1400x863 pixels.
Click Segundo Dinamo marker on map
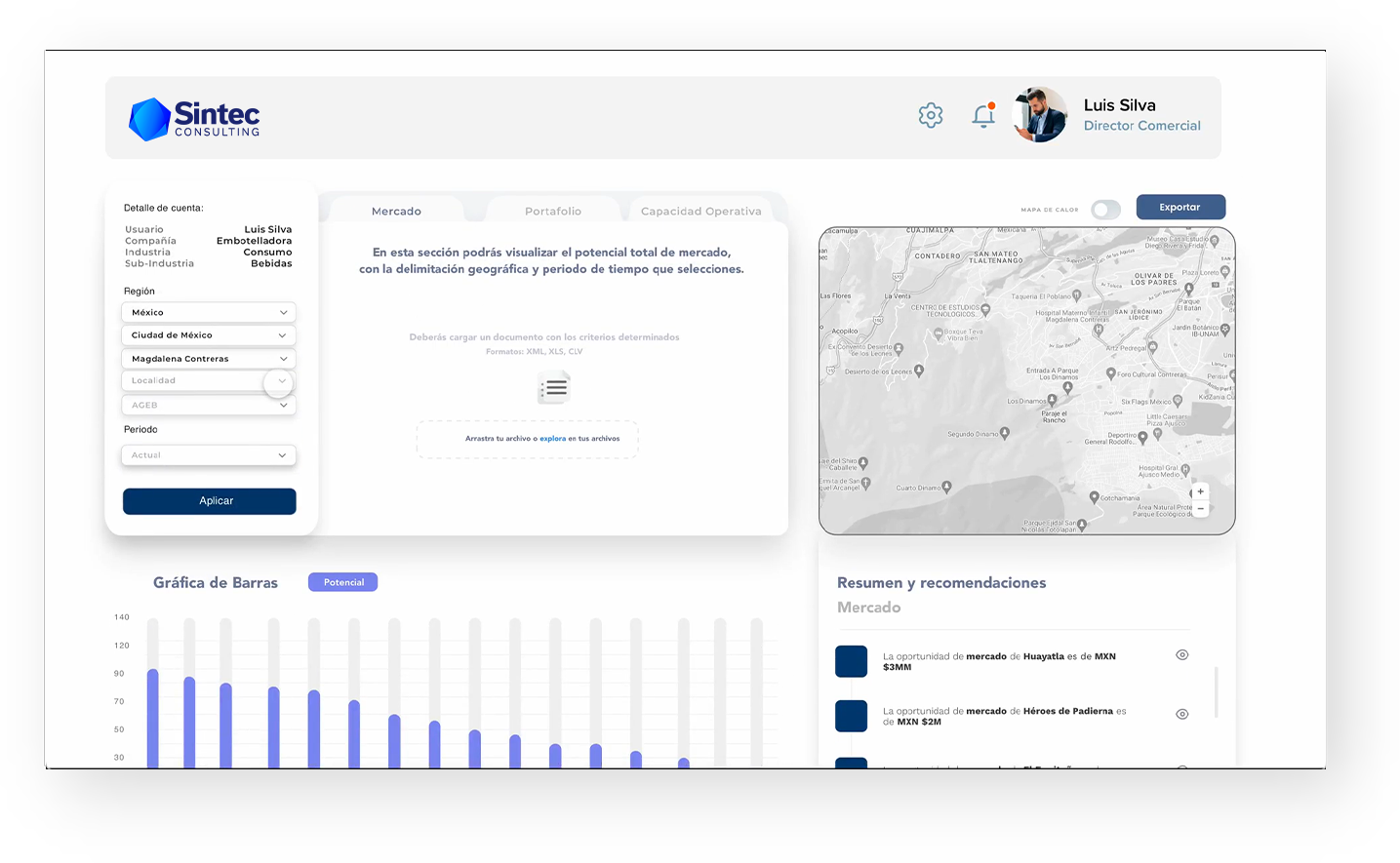point(1005,433)
